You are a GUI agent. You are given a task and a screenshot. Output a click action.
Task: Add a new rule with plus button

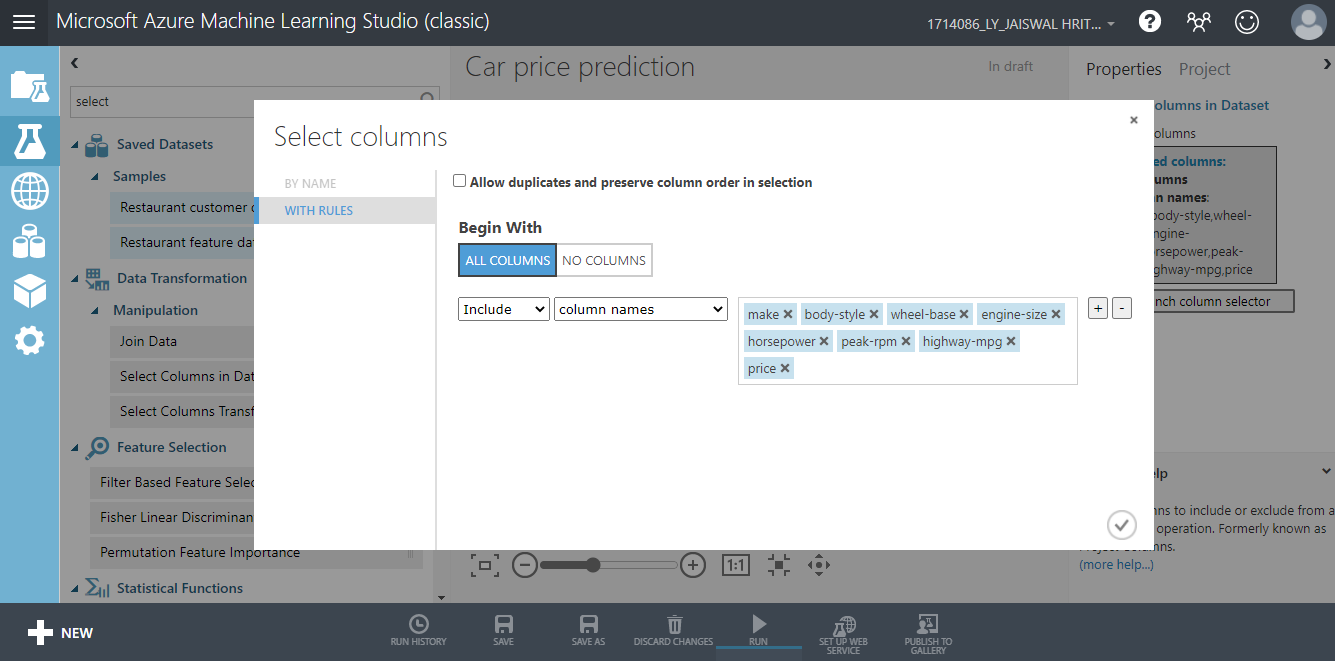pos(1098,308)
